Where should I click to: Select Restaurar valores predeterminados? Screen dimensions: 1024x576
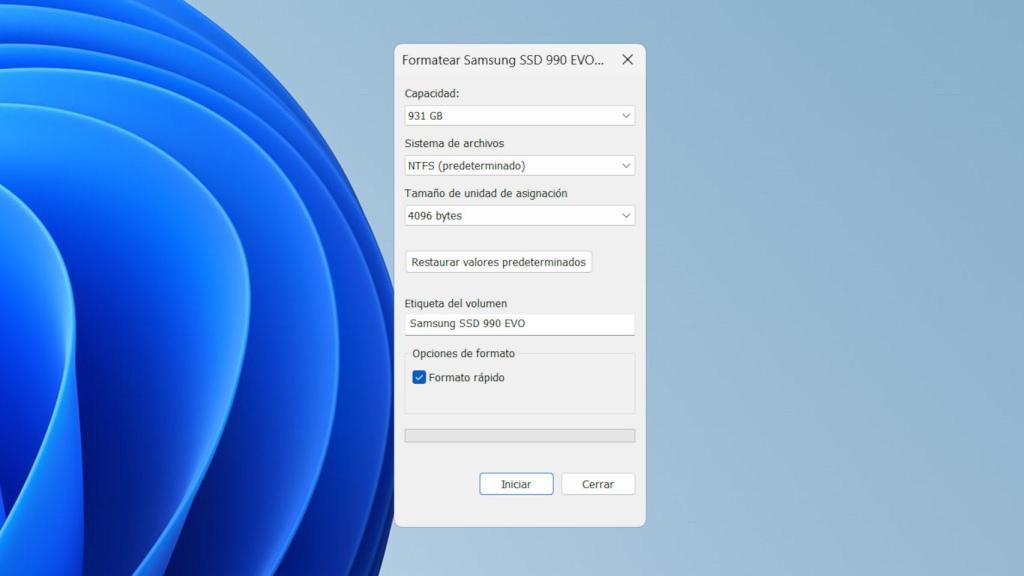point(498,261)
